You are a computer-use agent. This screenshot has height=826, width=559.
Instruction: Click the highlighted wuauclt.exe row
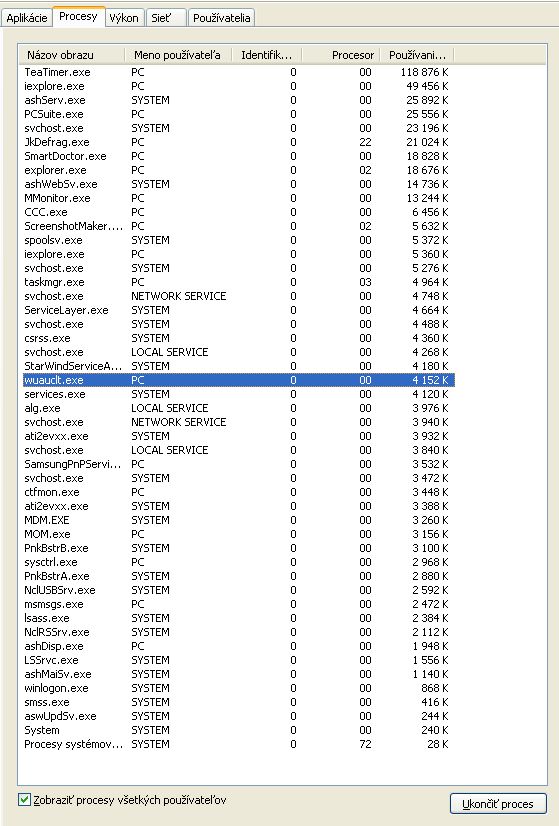[239, 380]
